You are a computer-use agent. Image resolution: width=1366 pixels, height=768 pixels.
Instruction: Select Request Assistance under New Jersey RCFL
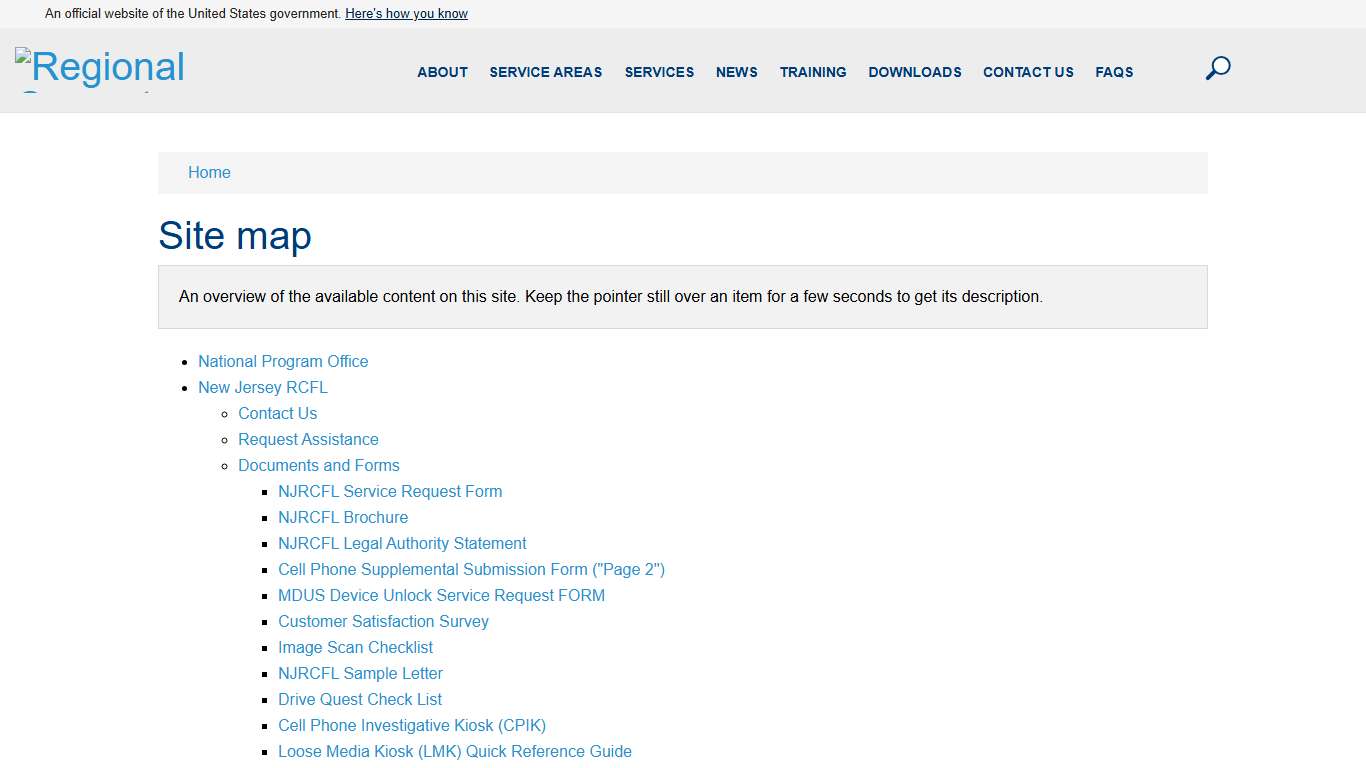[308, 439]
